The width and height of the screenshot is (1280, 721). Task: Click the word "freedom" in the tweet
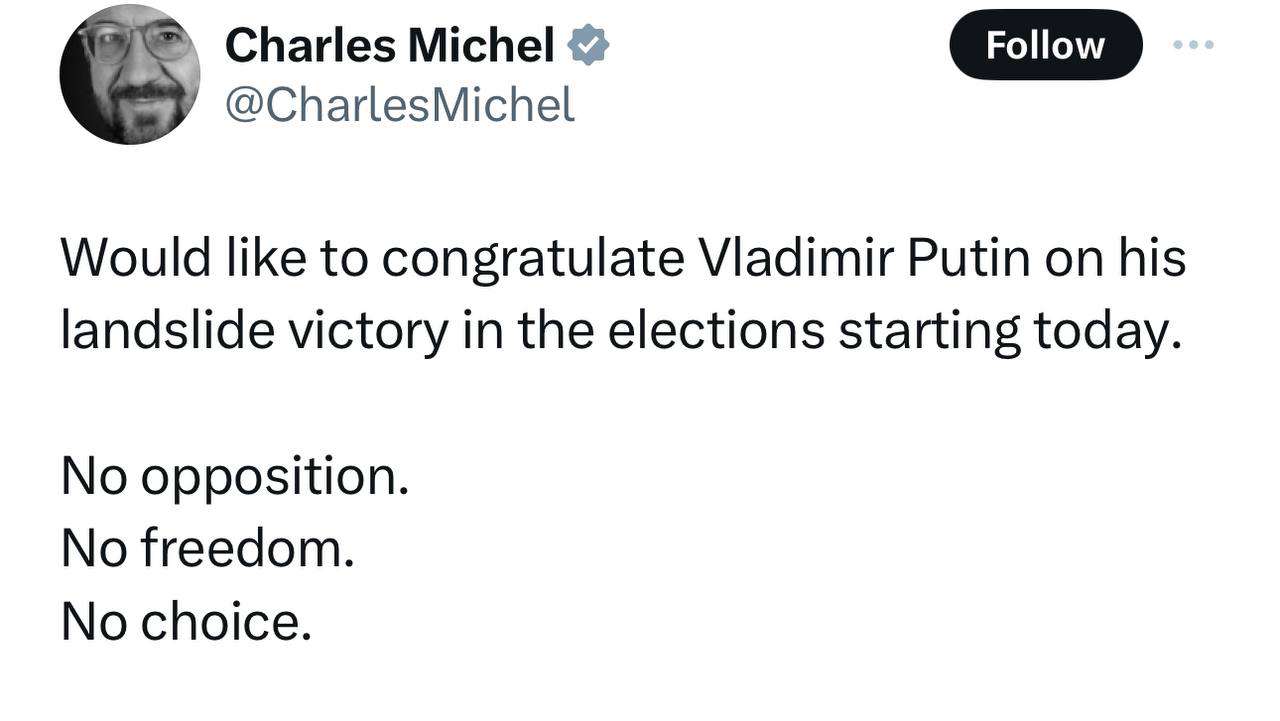coord(242,548)
